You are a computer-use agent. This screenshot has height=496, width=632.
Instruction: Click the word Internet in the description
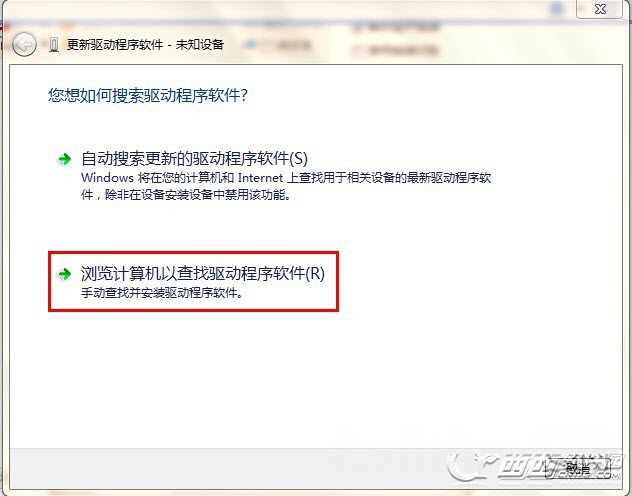[x=261, y=178]
